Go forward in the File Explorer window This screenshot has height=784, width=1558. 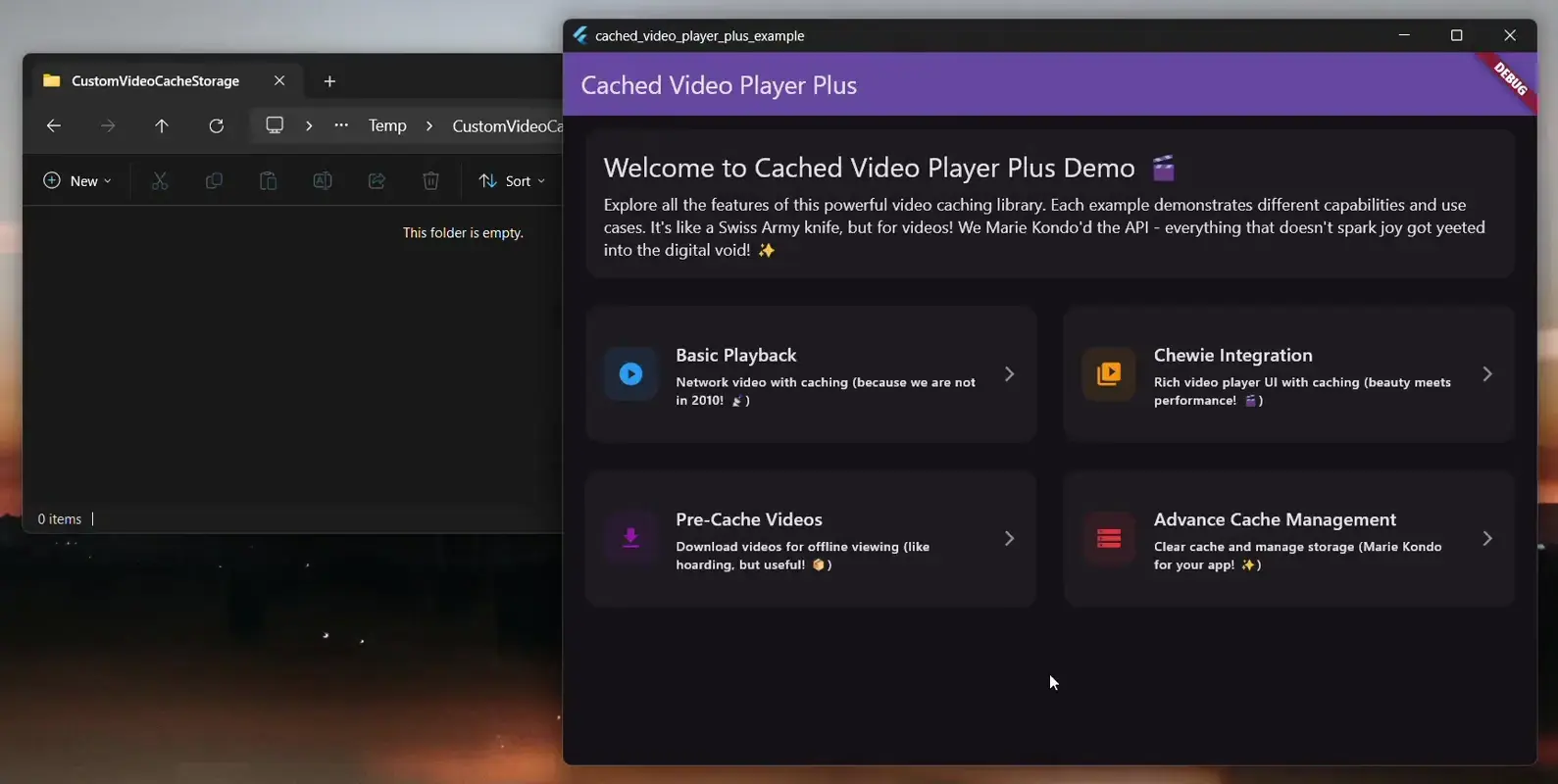[x=108, y=125]
